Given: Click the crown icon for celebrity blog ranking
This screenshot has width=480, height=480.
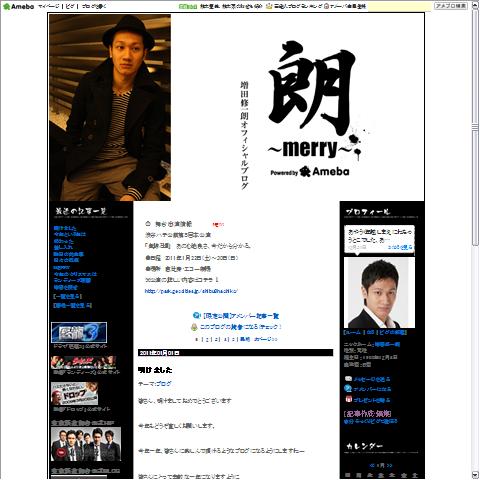Looking at the screenshot, I should tap(269, 6).
